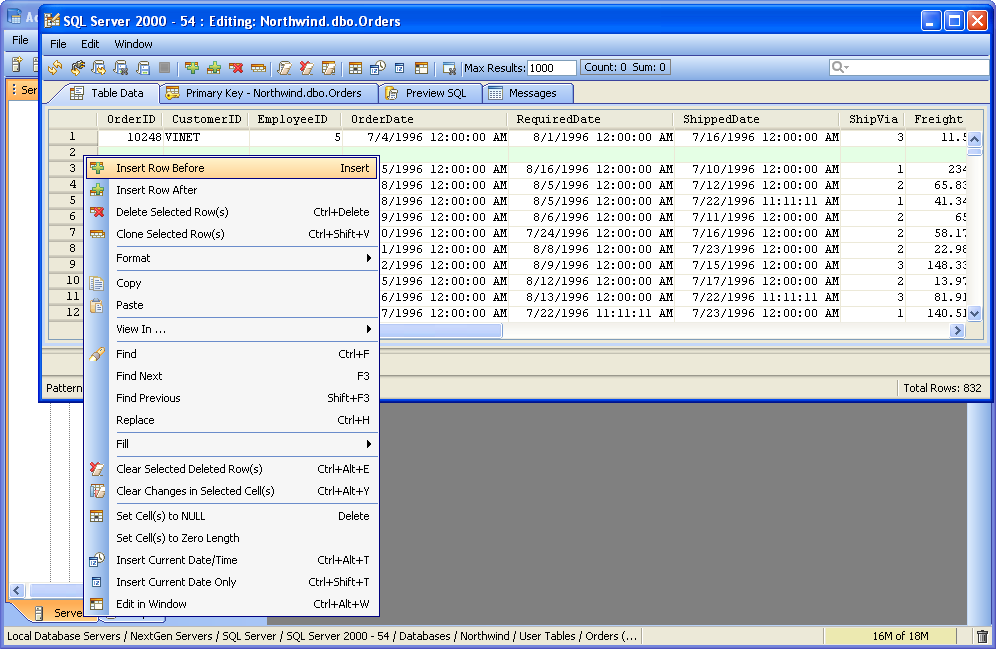996x649 pixels.
Task: Select Insert Current Date Only entry
Action: point(232,582)
